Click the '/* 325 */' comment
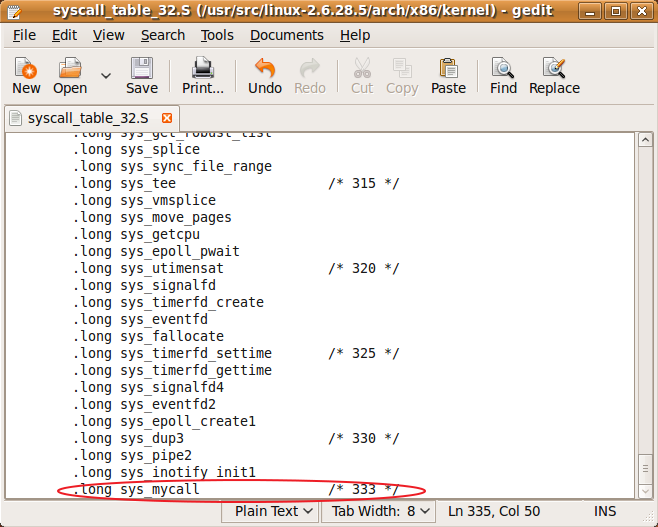 tap(363, 353)
